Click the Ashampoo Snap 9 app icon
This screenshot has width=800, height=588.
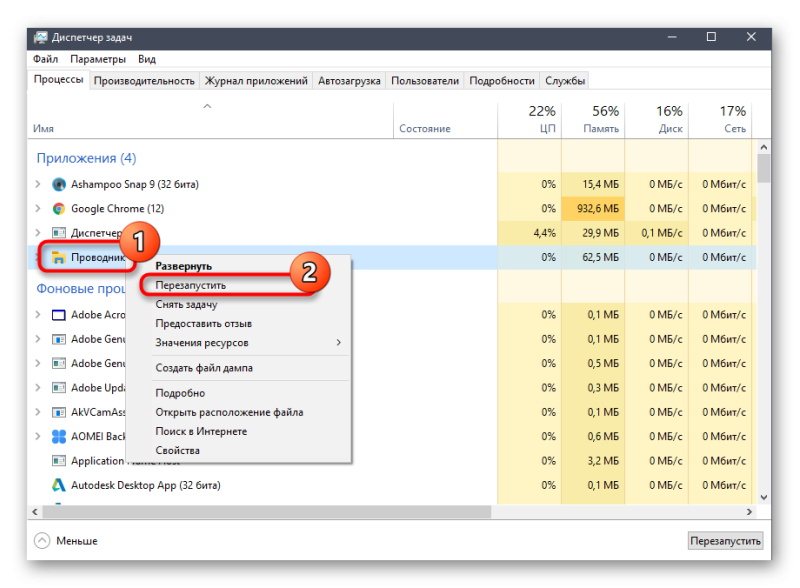click(x=59, y=184)
